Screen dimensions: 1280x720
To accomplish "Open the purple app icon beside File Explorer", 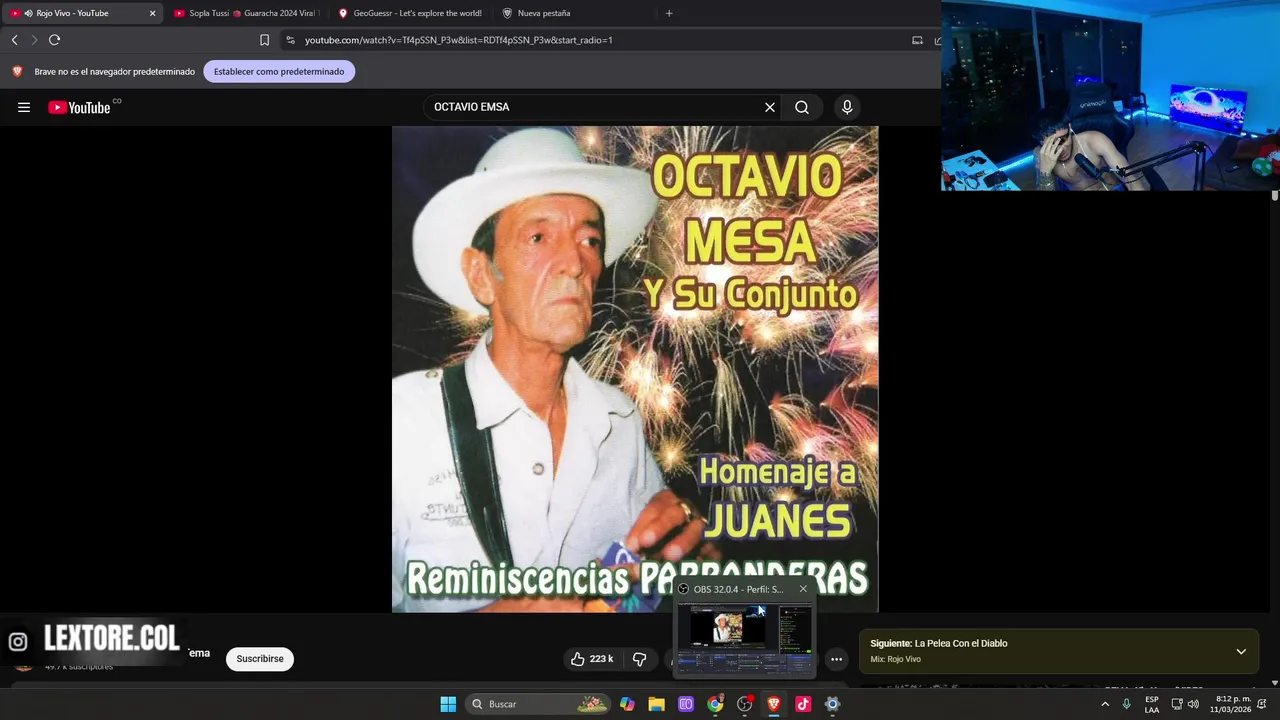I will coord(686,704).
